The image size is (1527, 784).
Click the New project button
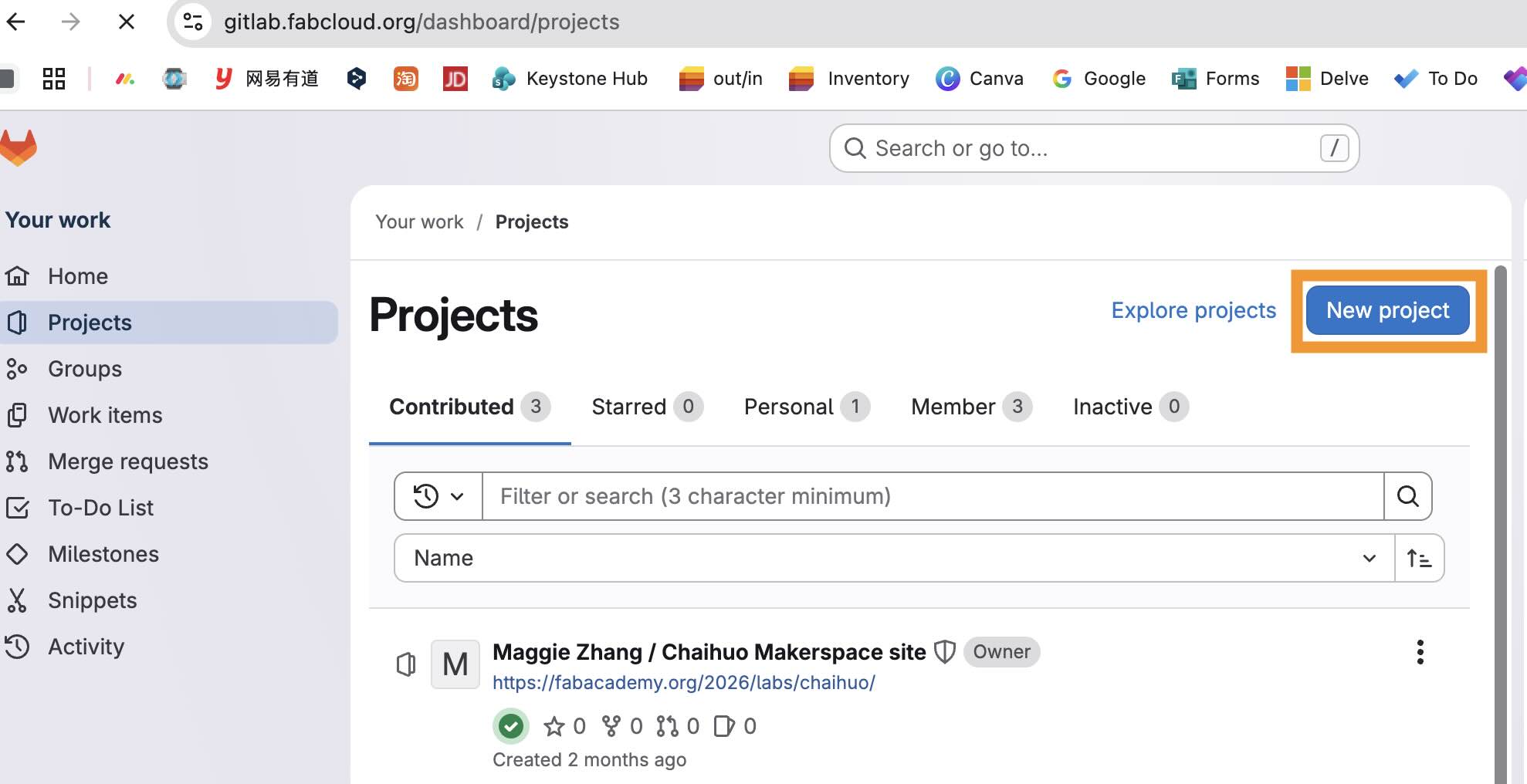pos(1388,310)
